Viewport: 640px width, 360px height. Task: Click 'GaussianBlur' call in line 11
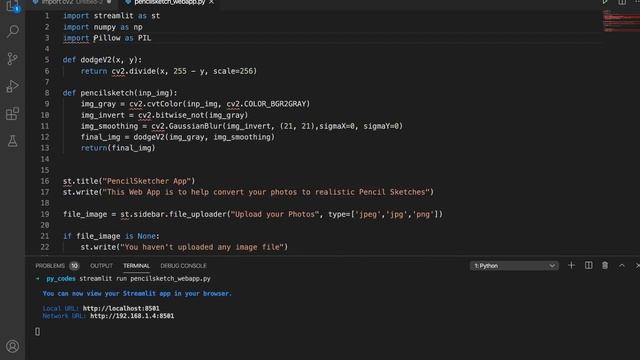click(195, 126)
